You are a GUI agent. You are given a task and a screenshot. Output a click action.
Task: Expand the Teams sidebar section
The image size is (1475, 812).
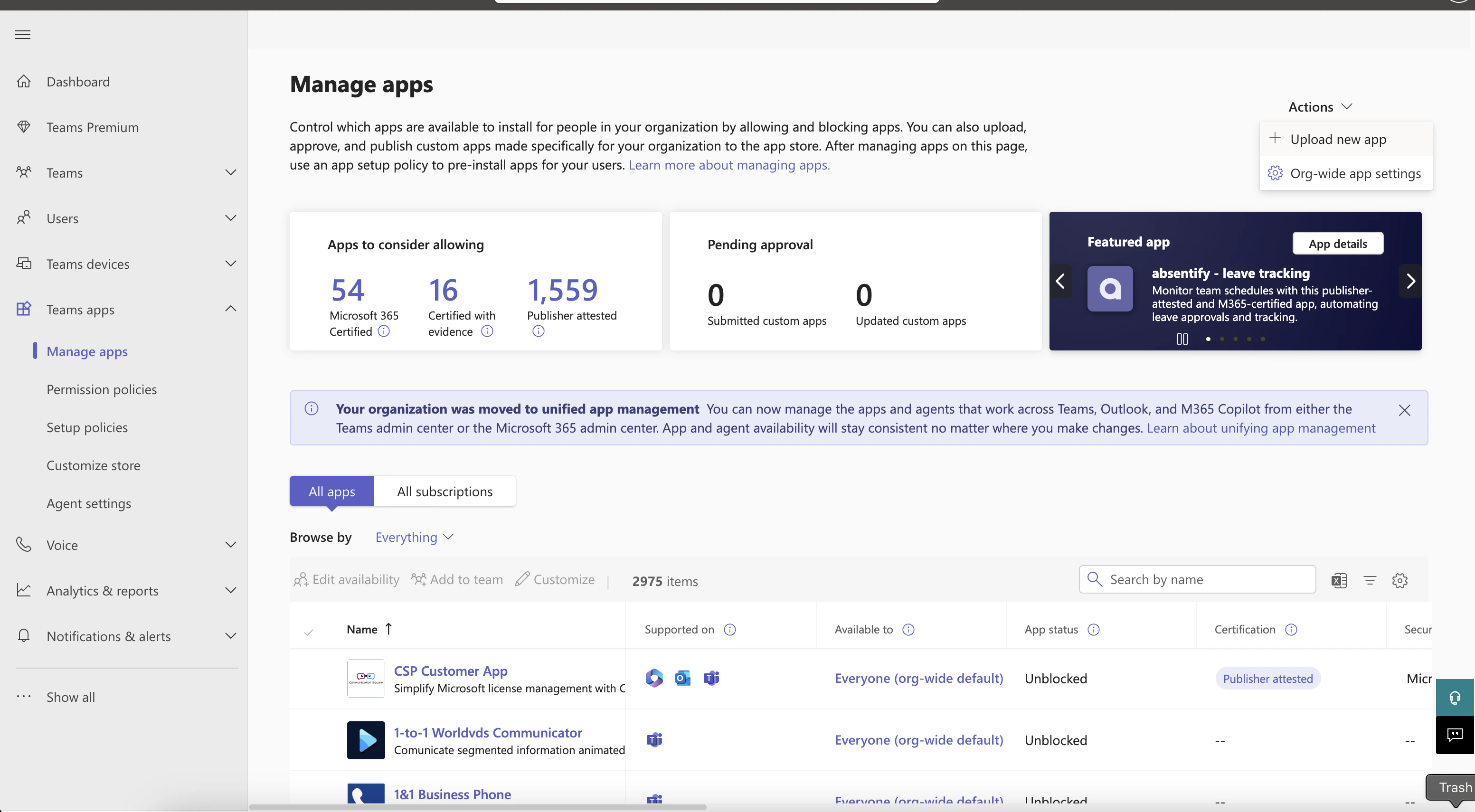tap(231, 172)
